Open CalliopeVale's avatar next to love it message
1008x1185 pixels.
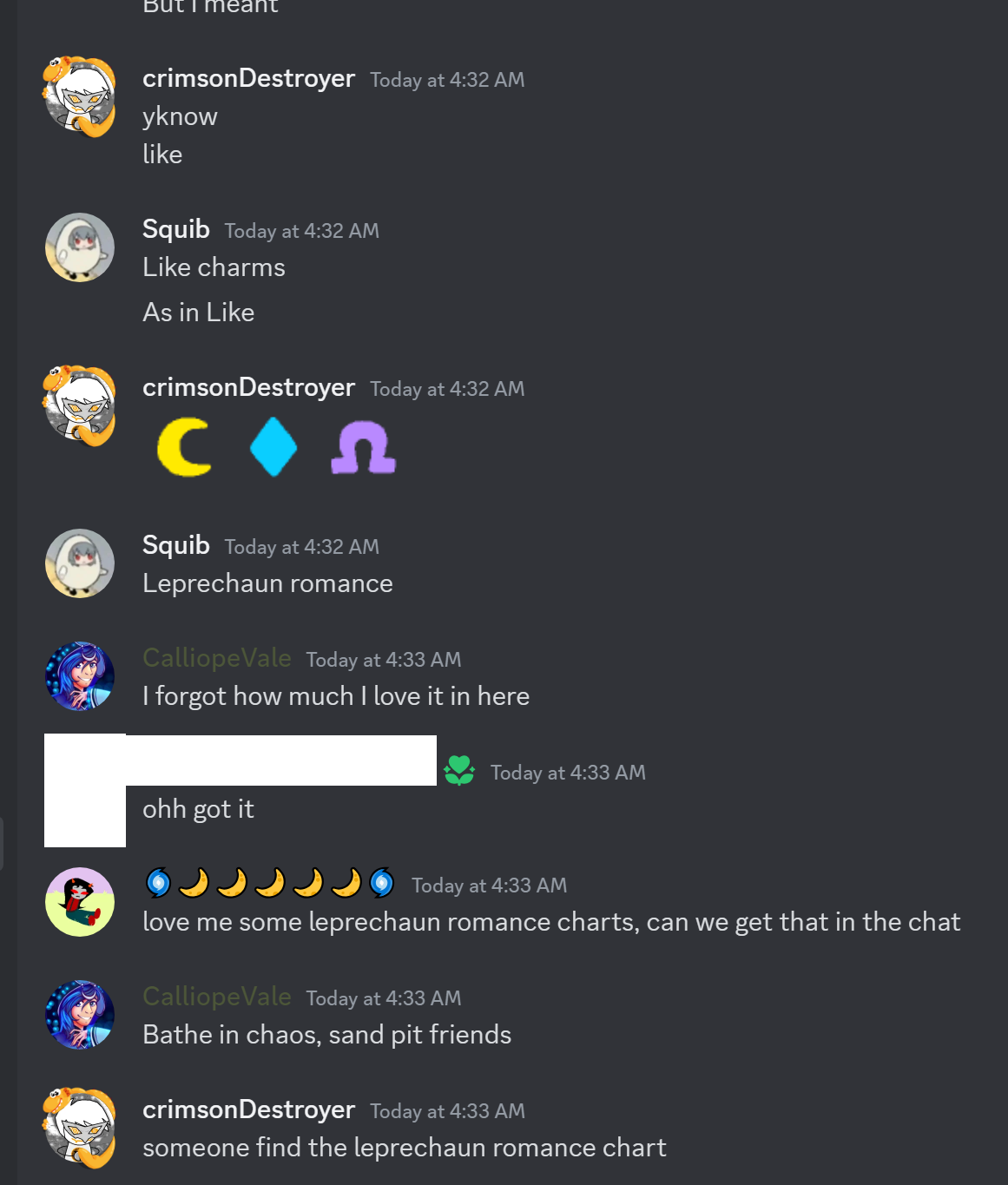tap(80, 676)
